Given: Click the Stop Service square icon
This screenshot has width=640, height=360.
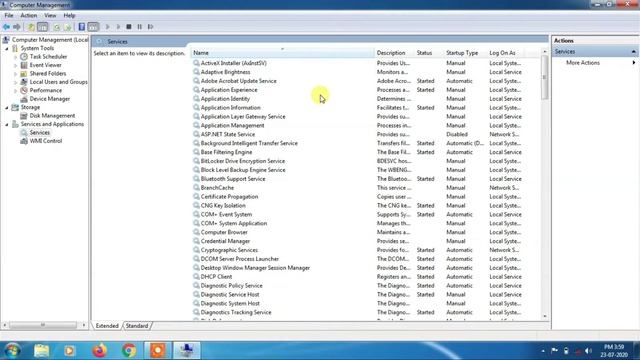Looking at the screenshot, I should pos(129,27).
